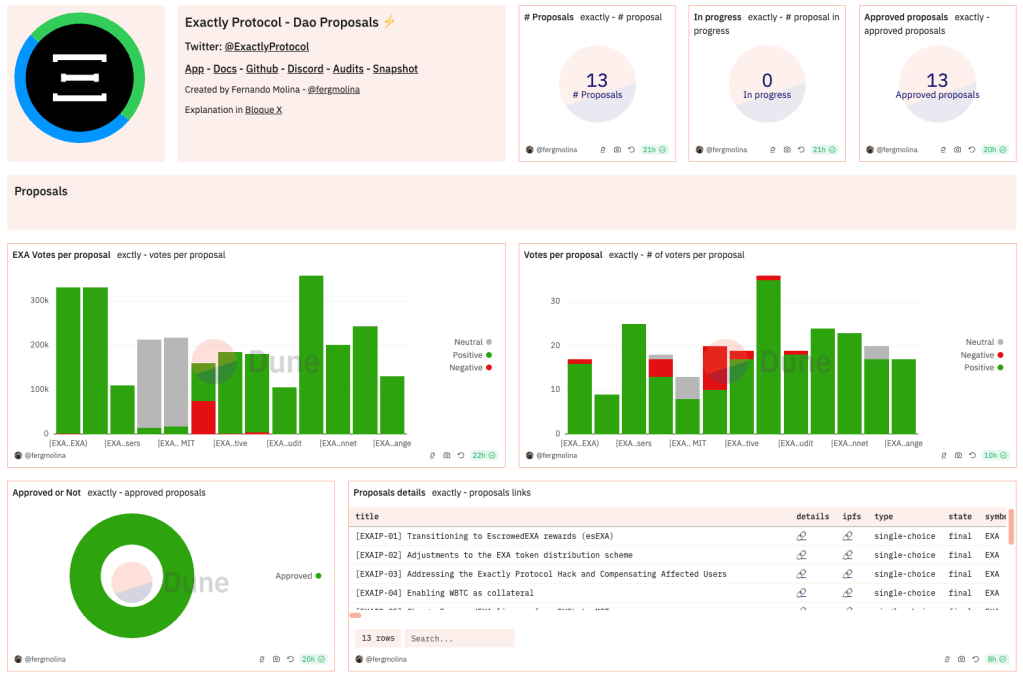
Task: Click camera icon in Approved or Not widget
Action: (275, 659)
